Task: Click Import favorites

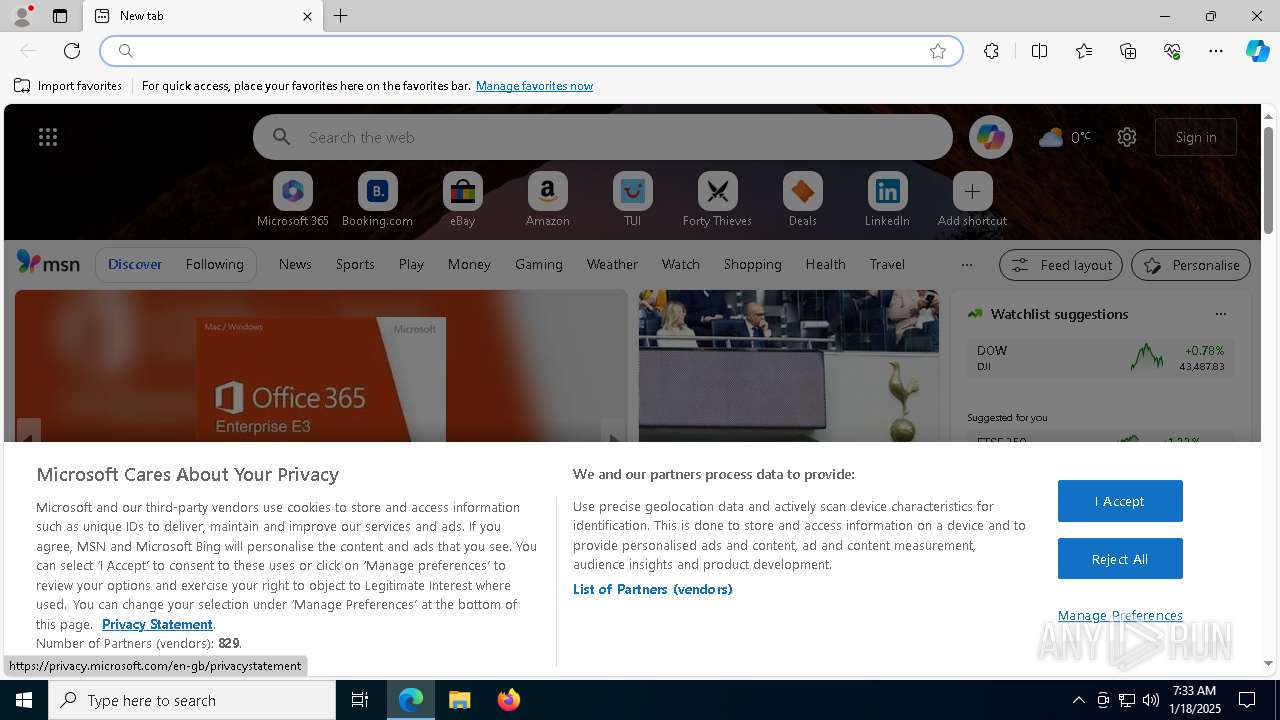Action: coord(68,86)
